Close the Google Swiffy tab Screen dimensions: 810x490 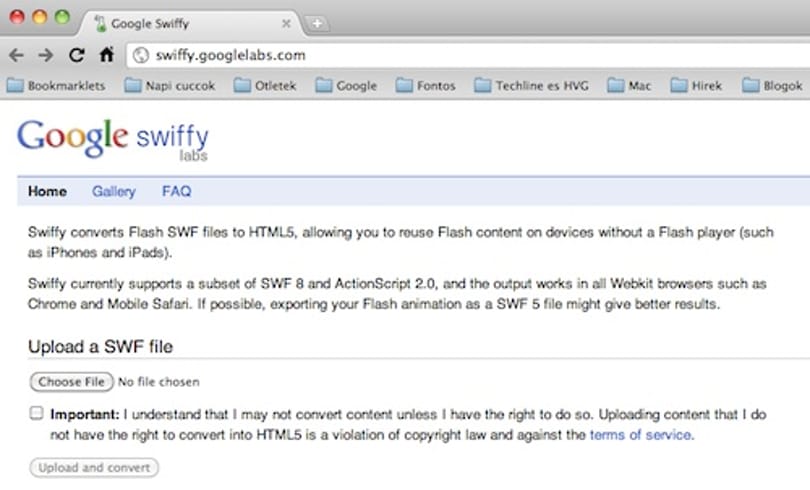click(x=286, y=24)
